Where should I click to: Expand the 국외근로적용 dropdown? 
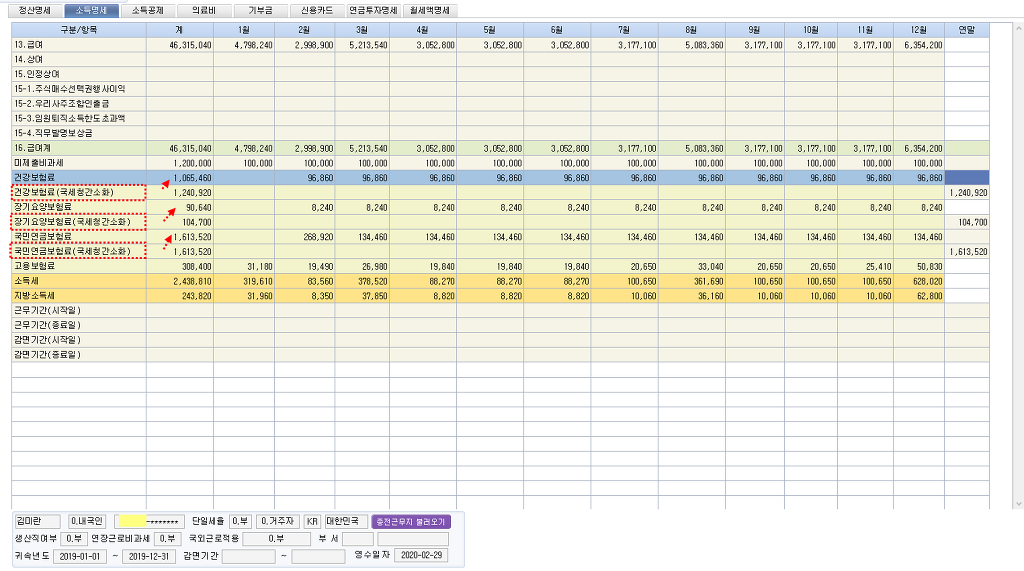pyautogui.click(x=277, y=538)
